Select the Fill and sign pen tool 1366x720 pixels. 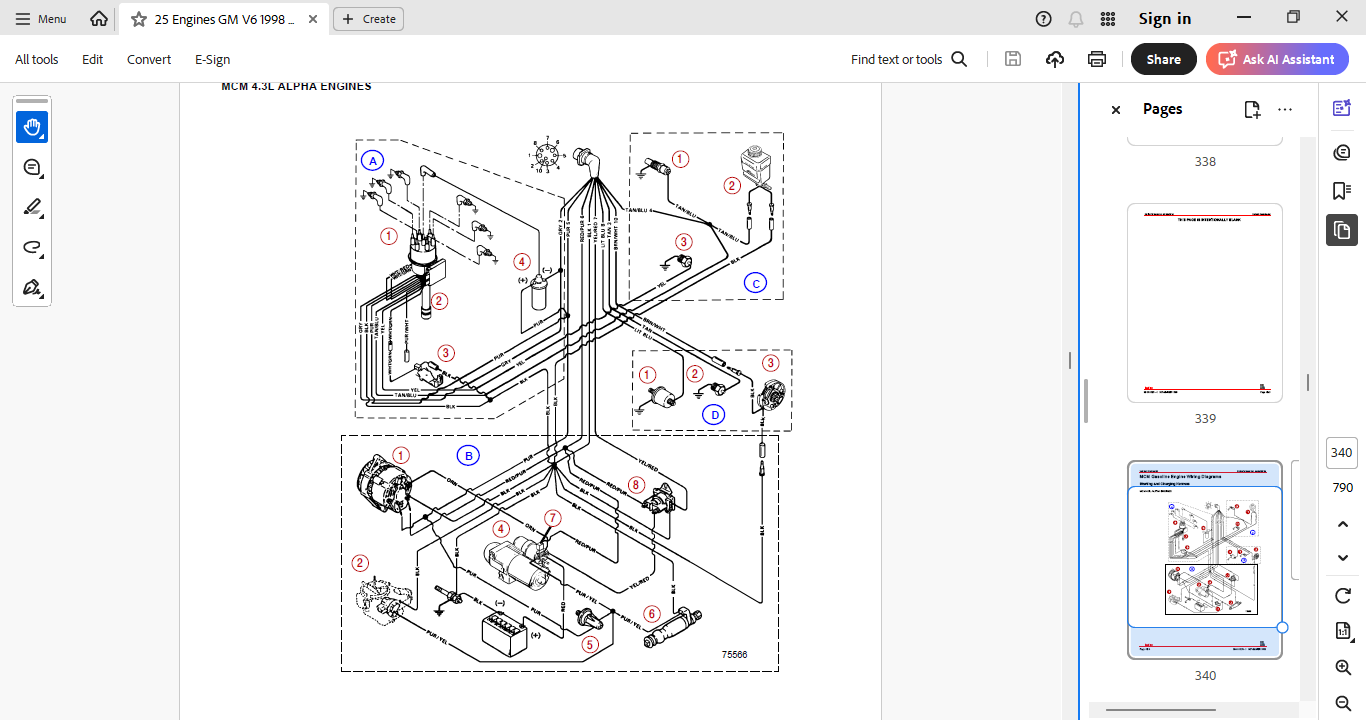click(32, 287)
